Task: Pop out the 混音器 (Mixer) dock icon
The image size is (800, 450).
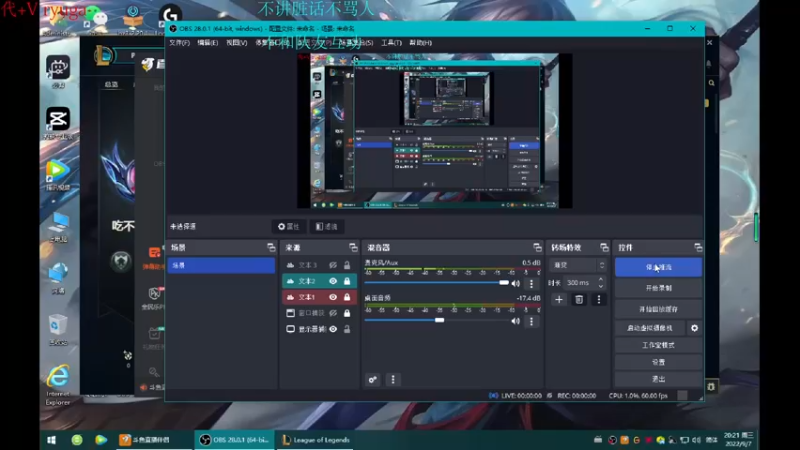Action: pyautogui.click(x=537, y=247)
